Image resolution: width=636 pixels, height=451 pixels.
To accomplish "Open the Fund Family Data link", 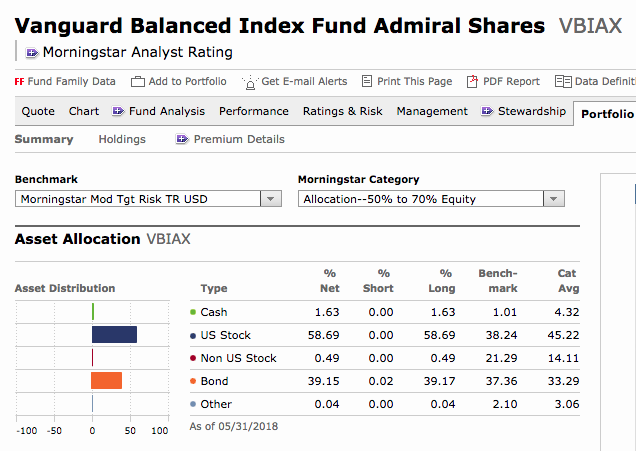I will [x=71, y=82].
